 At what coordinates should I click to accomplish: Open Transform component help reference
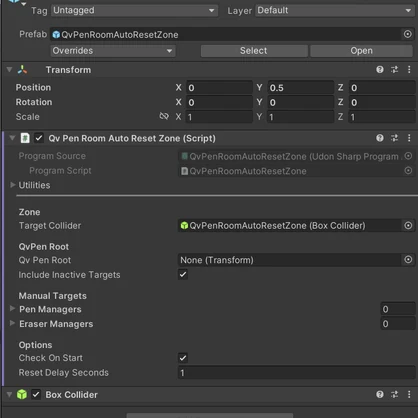(380, 69)
